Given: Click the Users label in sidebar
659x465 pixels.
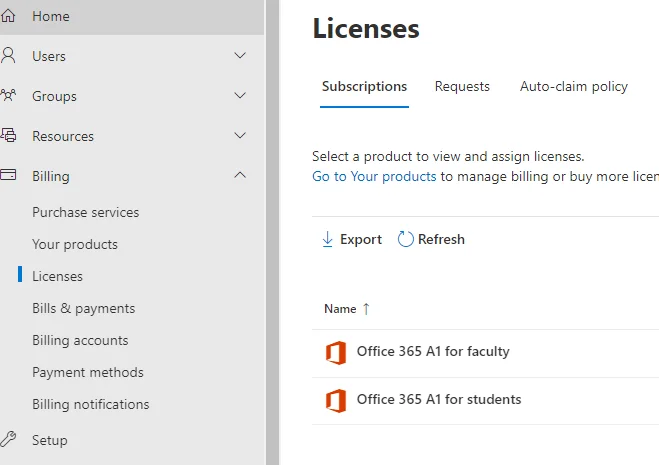Looking at the screenshot, I should 49,56.
